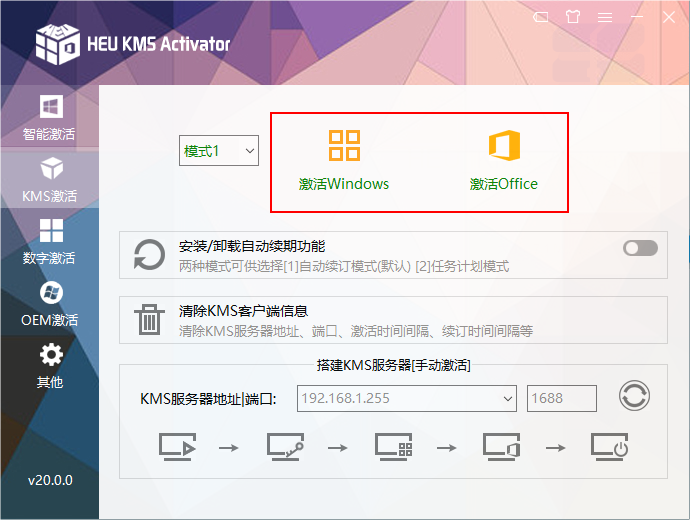Click the monitor with power icon
This screenshot has height=520, width=690.
point(609,447)
